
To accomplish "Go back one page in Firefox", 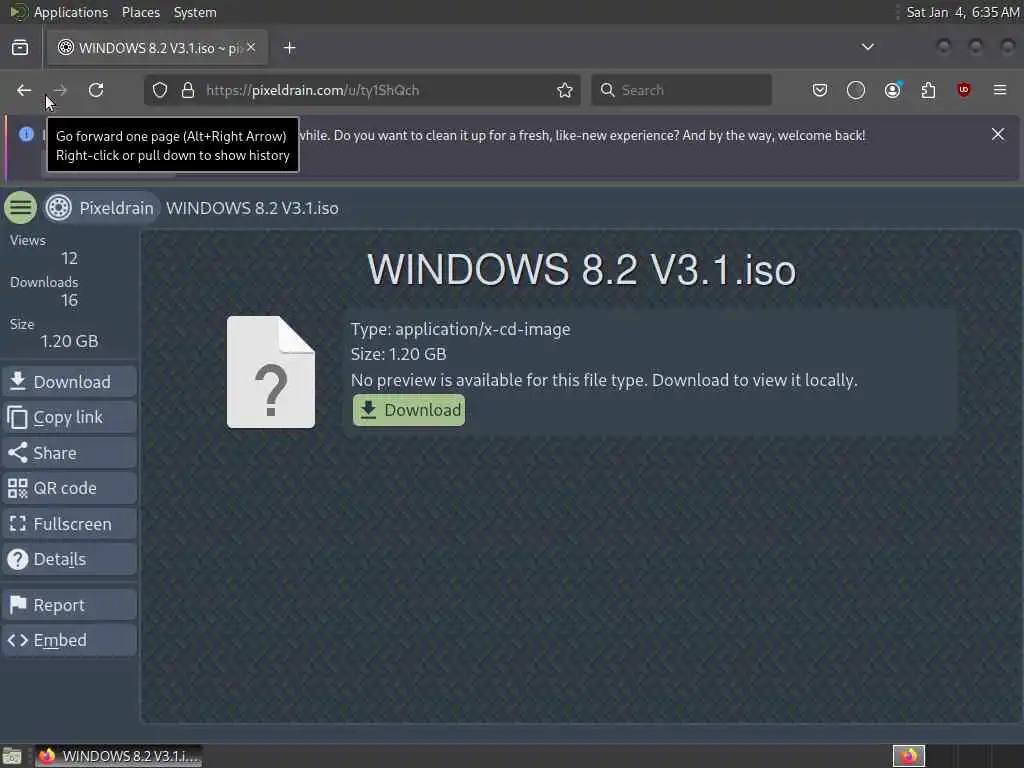I will coord(24,90).
